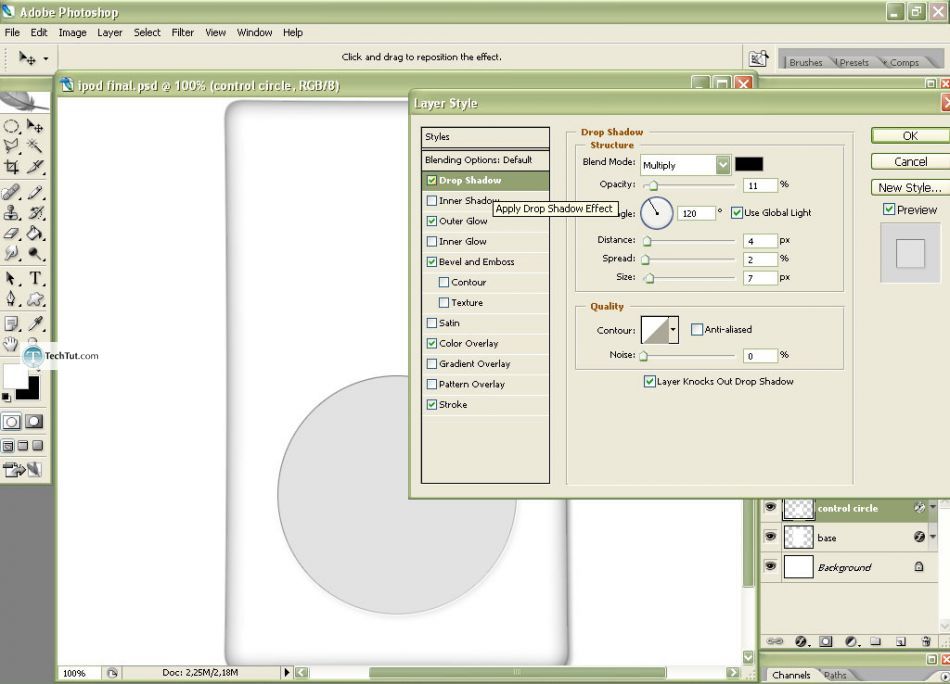Screen dimensions: 950x684
Task: Hide the base layer
Action: coord(770,537)
